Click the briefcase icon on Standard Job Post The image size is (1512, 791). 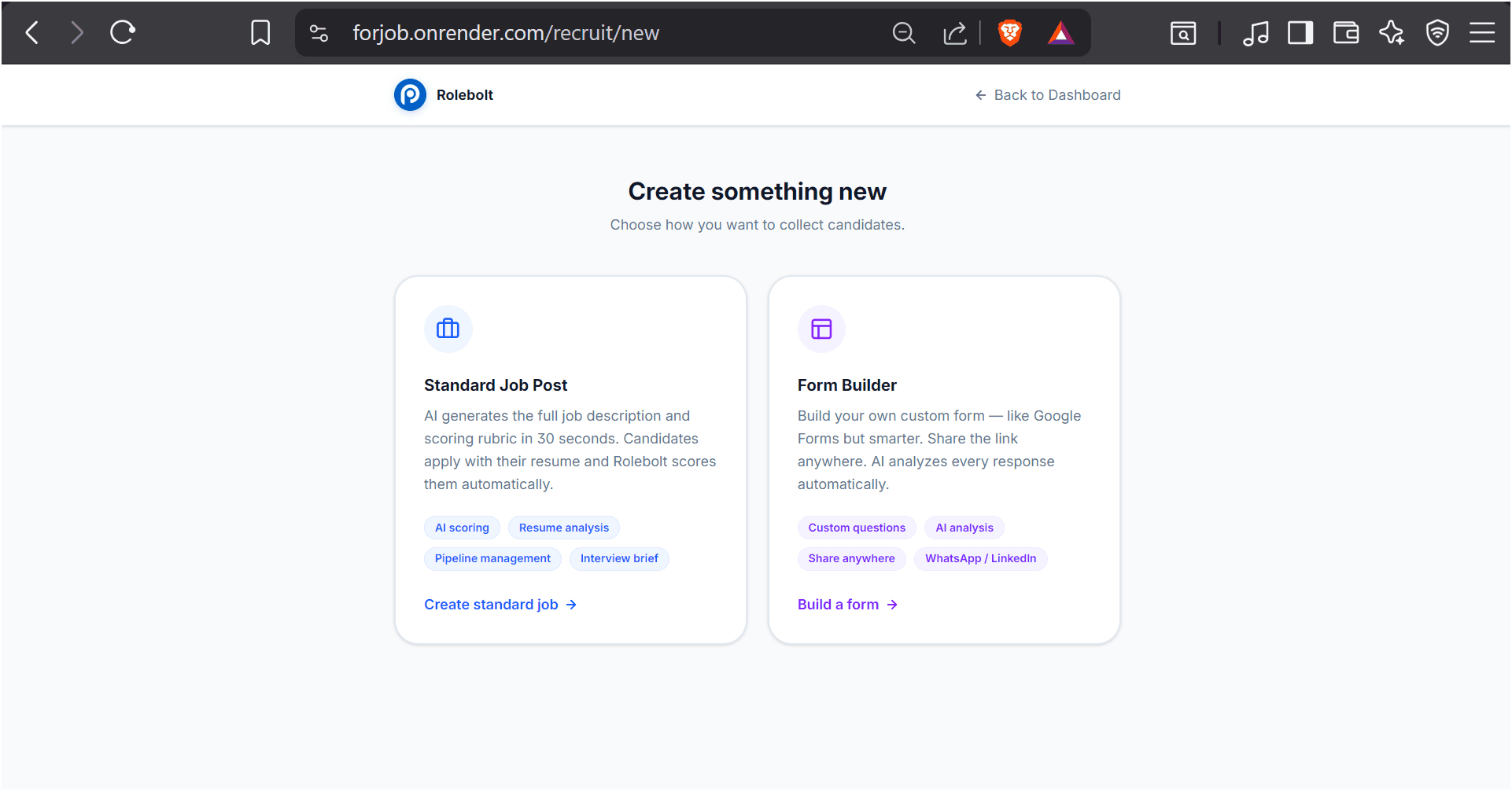448,329
